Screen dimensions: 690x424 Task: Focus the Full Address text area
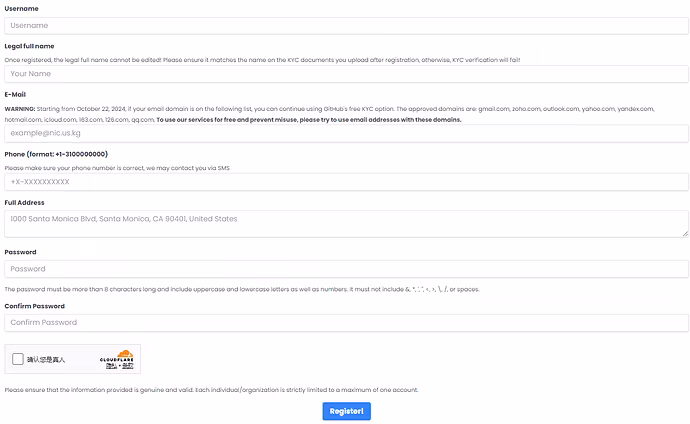pyautogui.click(x=346, y=223)
